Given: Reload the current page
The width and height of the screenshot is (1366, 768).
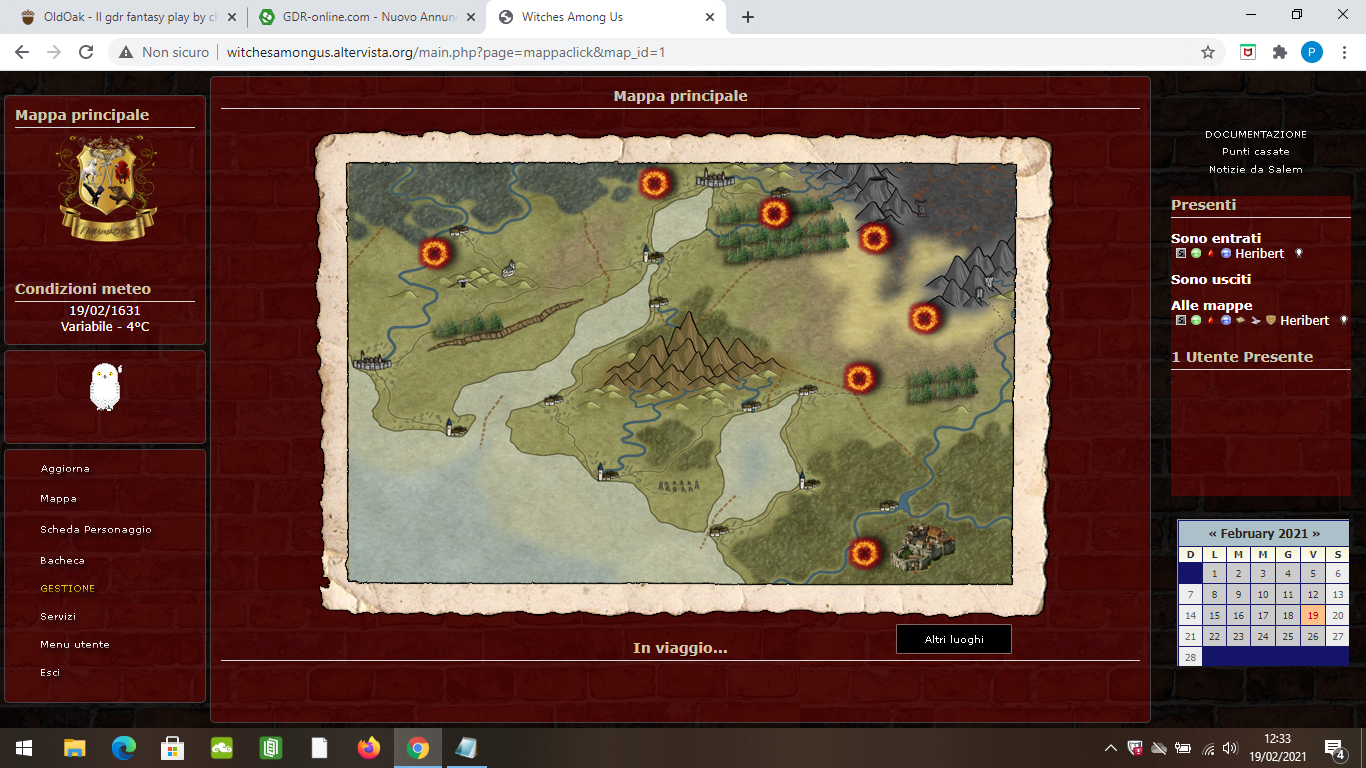Looking at the screenshot, I should [86, 52].
